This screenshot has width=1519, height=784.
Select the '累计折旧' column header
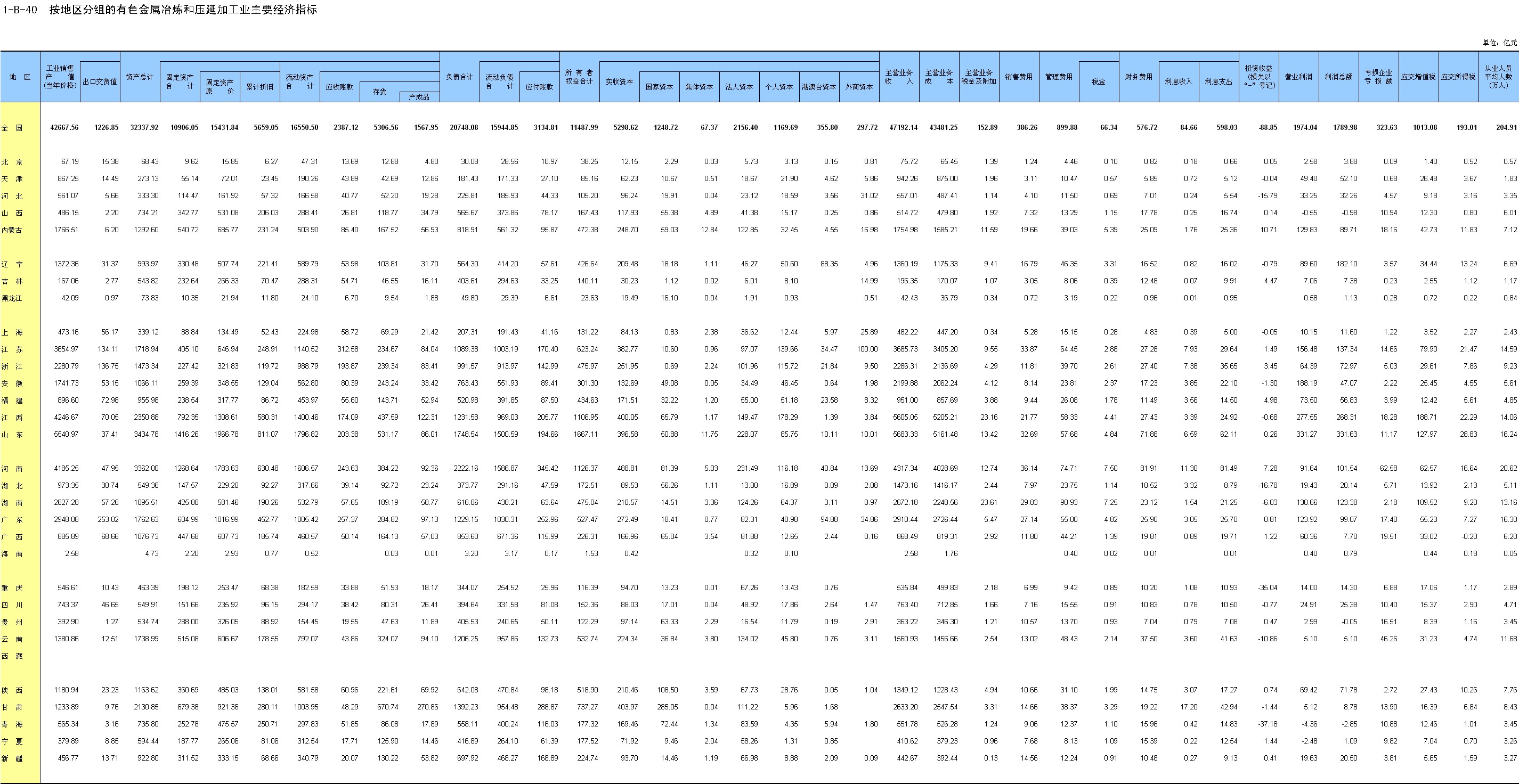pyautogui.click(x=260, y=87)
